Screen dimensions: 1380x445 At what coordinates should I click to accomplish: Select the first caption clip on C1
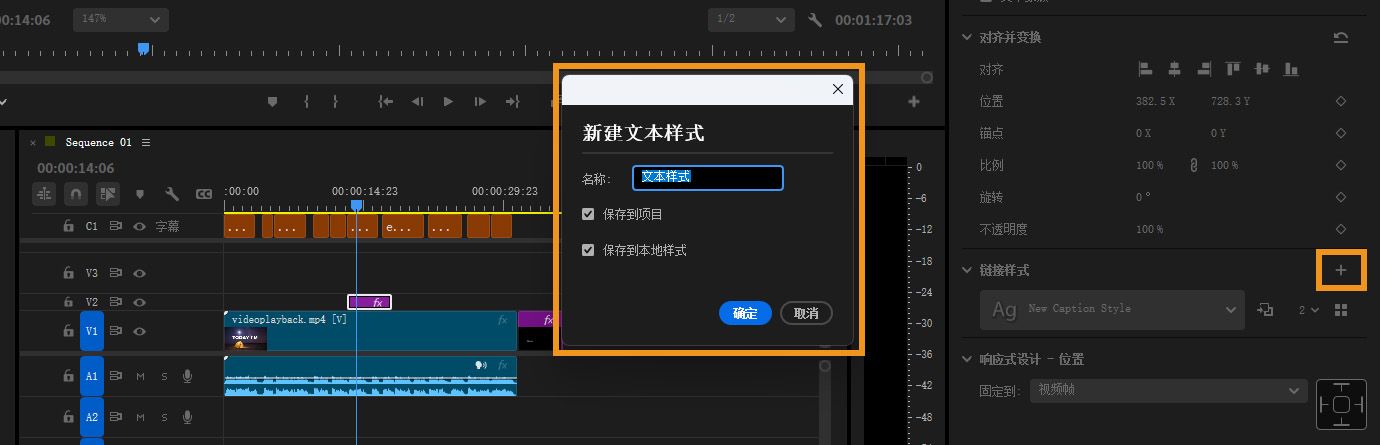point(239,226)
